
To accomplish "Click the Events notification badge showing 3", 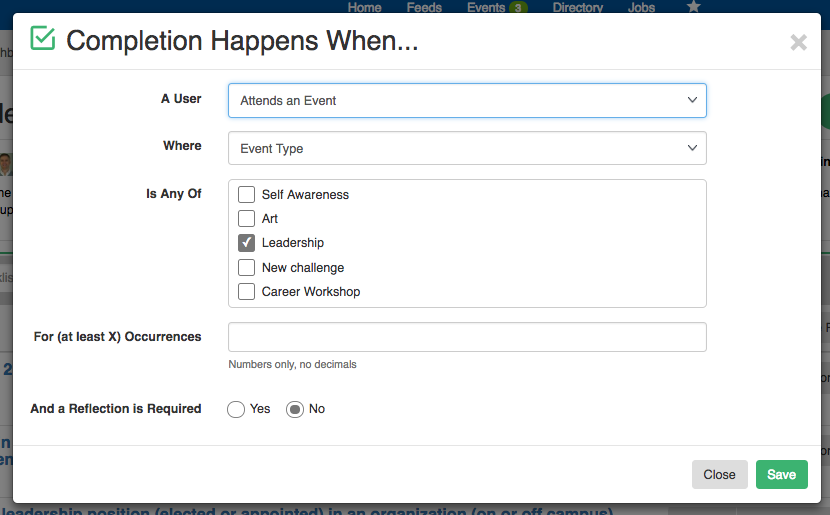I will coord(518,7).
